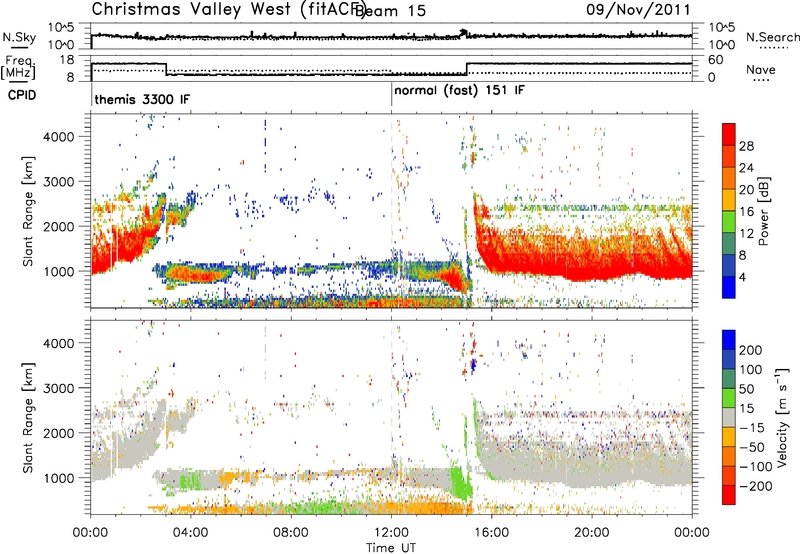The width and height of the screenshot is (800, 554).
Task: Click the power panel 'Slant Range [km]' label
Action: coord(28,211)
